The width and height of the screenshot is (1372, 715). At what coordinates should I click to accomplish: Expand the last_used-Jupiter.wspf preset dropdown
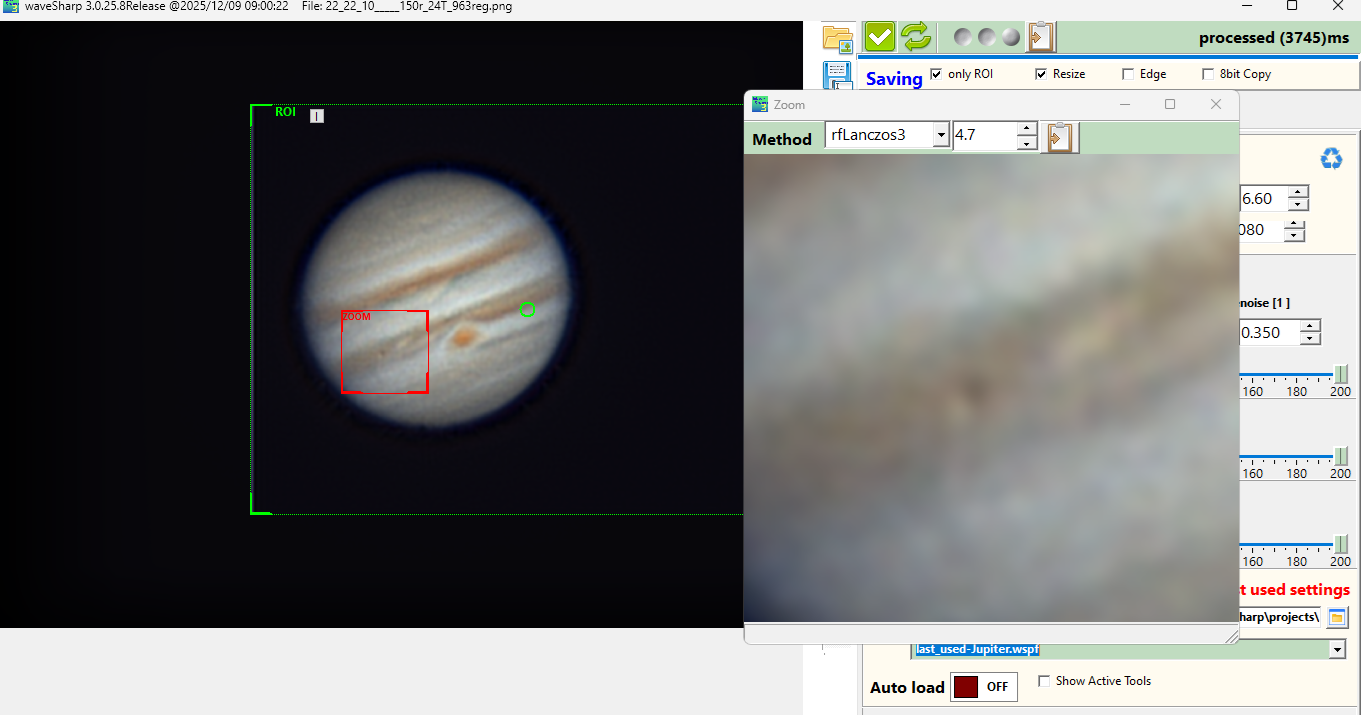click(x=1337, y=650)
